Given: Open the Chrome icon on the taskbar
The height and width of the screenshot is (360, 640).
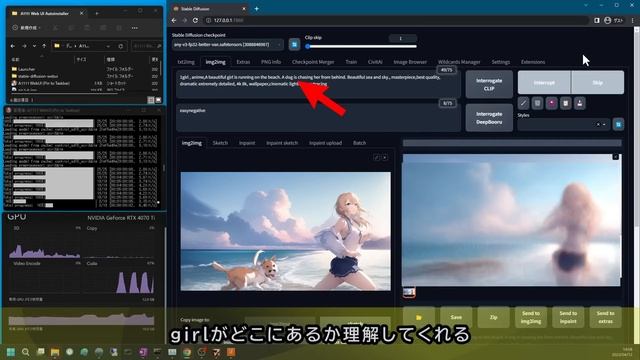Looking at the screenshot, I should point(187,352).
